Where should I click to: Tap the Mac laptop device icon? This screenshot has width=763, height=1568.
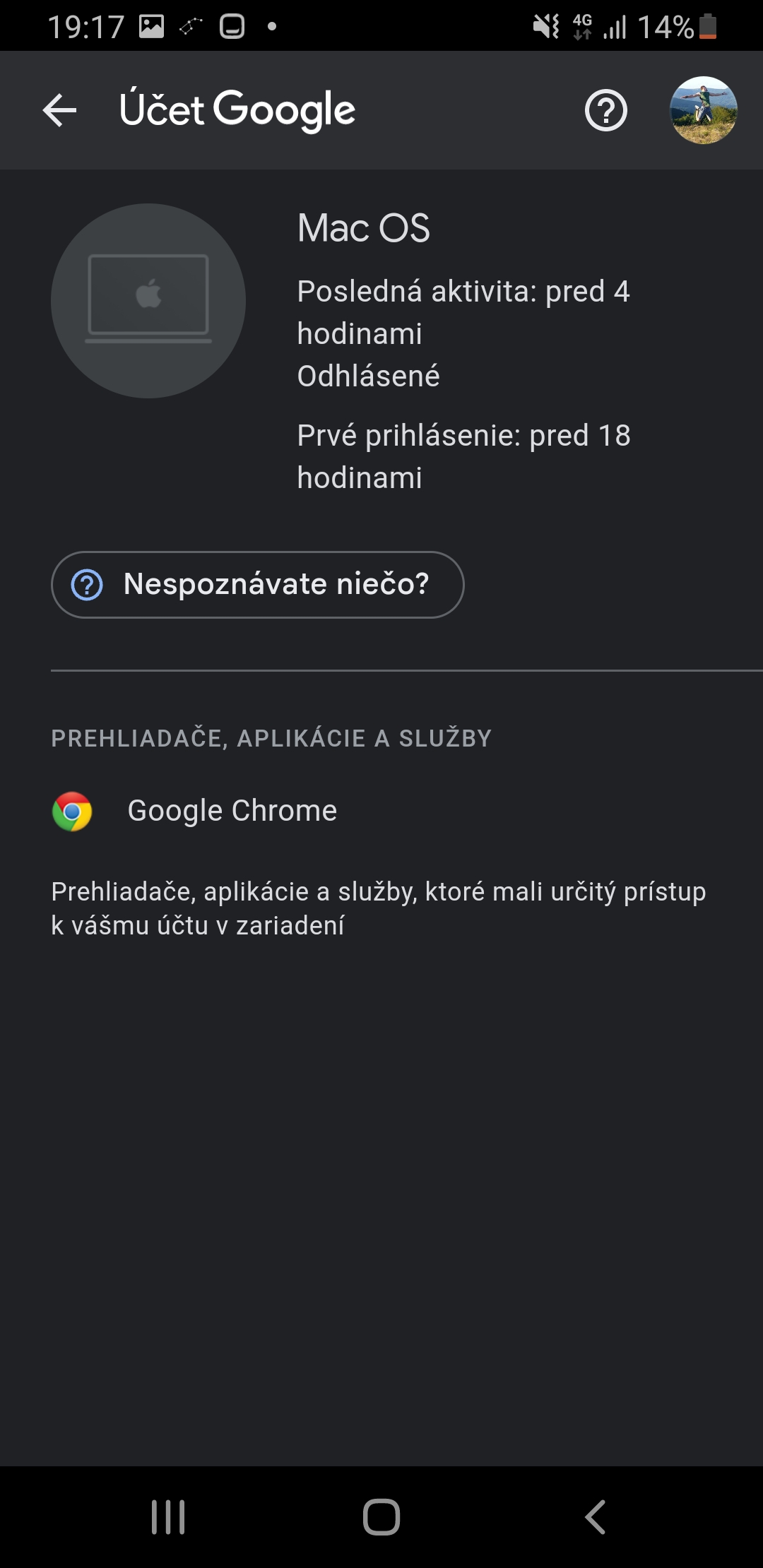tap(148, 301)
